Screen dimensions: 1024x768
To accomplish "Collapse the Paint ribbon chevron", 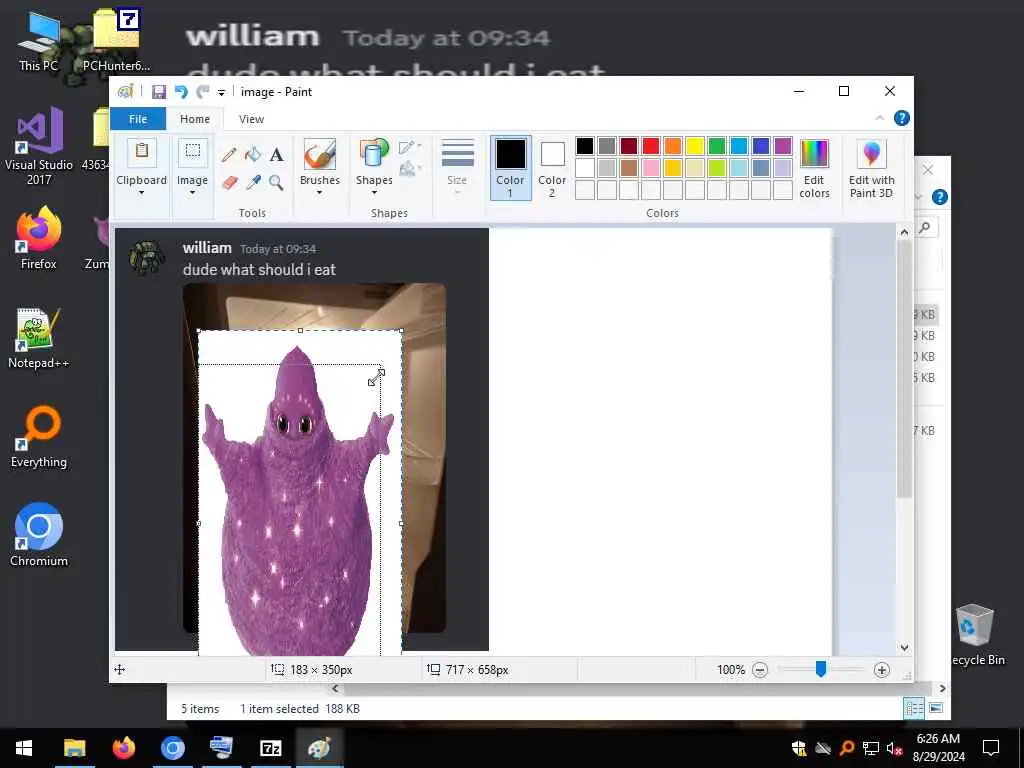I will coord(880,118).
